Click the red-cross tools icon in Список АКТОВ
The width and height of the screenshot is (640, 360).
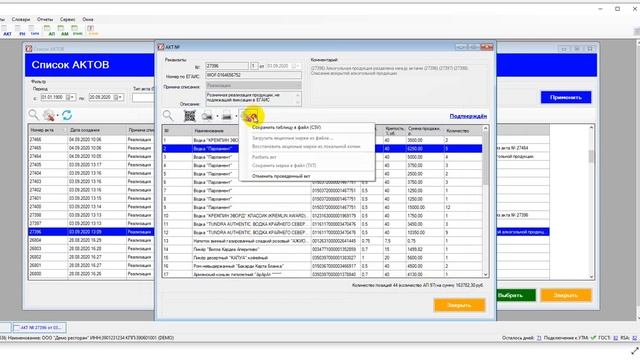coord(49,115)
